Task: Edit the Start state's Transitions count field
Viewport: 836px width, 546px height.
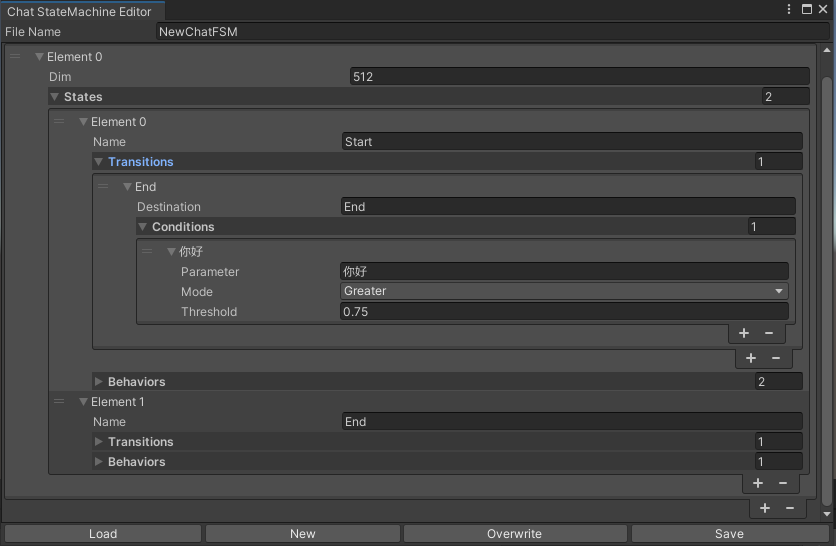Action: [778, 162]
